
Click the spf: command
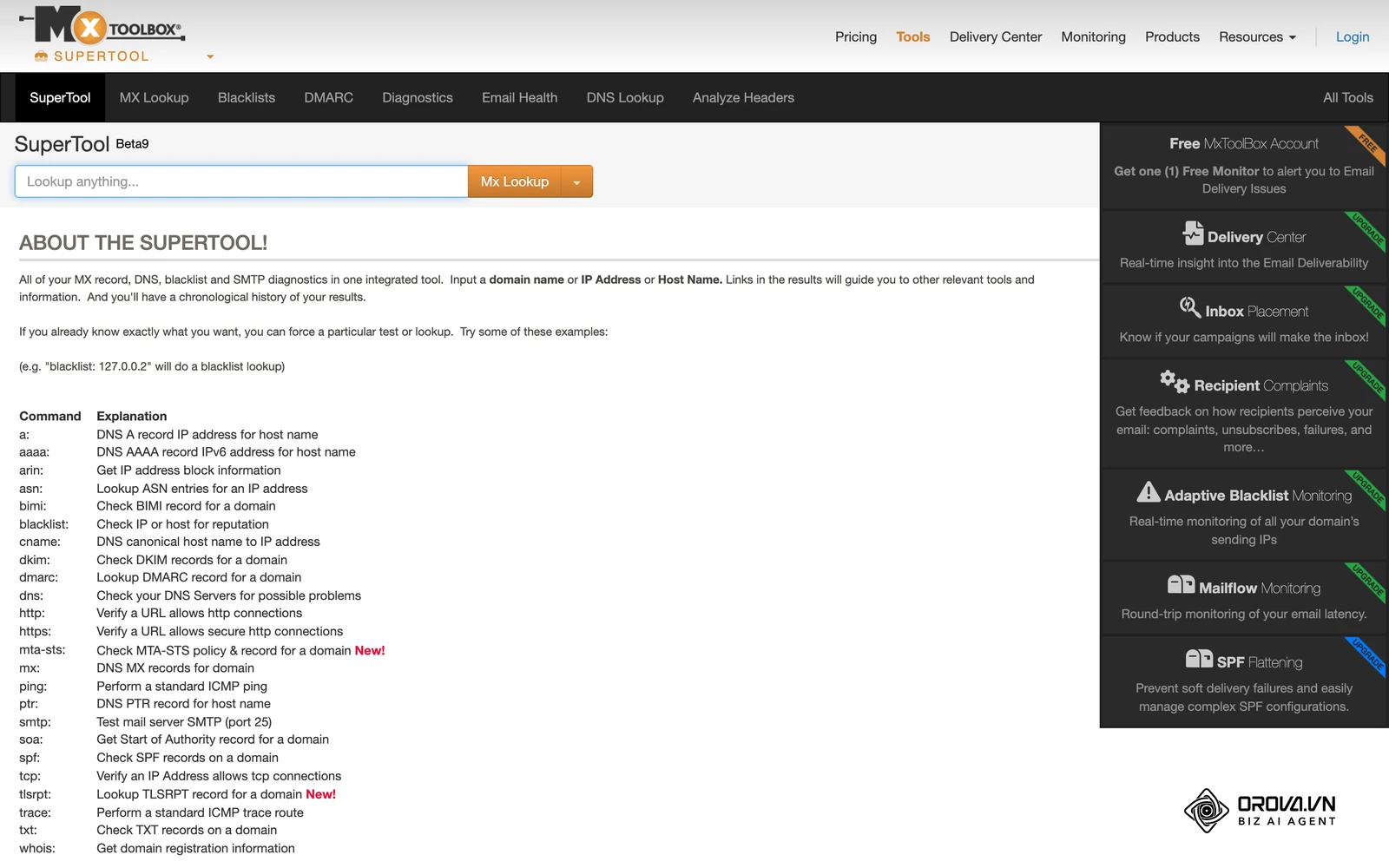30,758
